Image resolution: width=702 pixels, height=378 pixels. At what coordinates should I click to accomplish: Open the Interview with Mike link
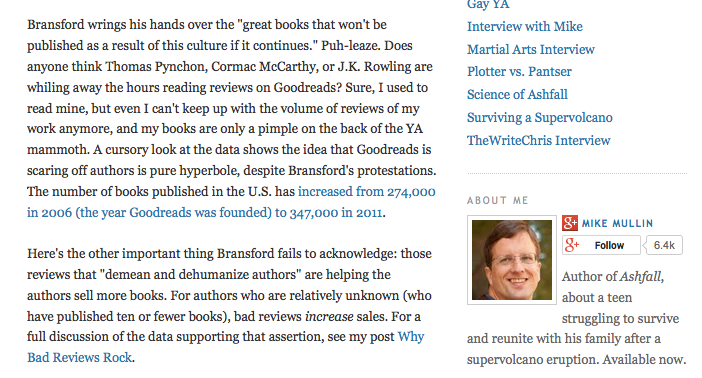point(525,26)
